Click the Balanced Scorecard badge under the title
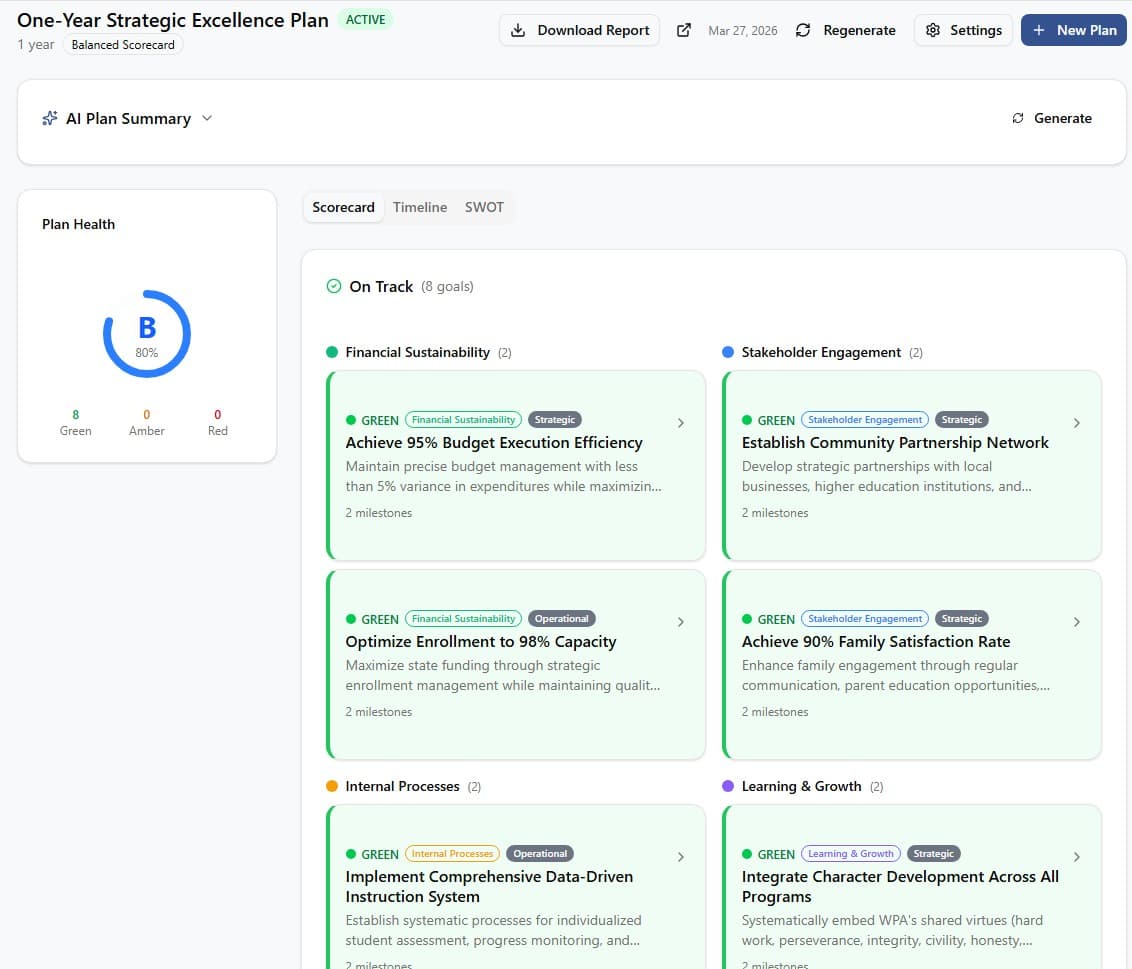Image resolution: width=1132 pixels, height=969 pixels. pos(123,45)
